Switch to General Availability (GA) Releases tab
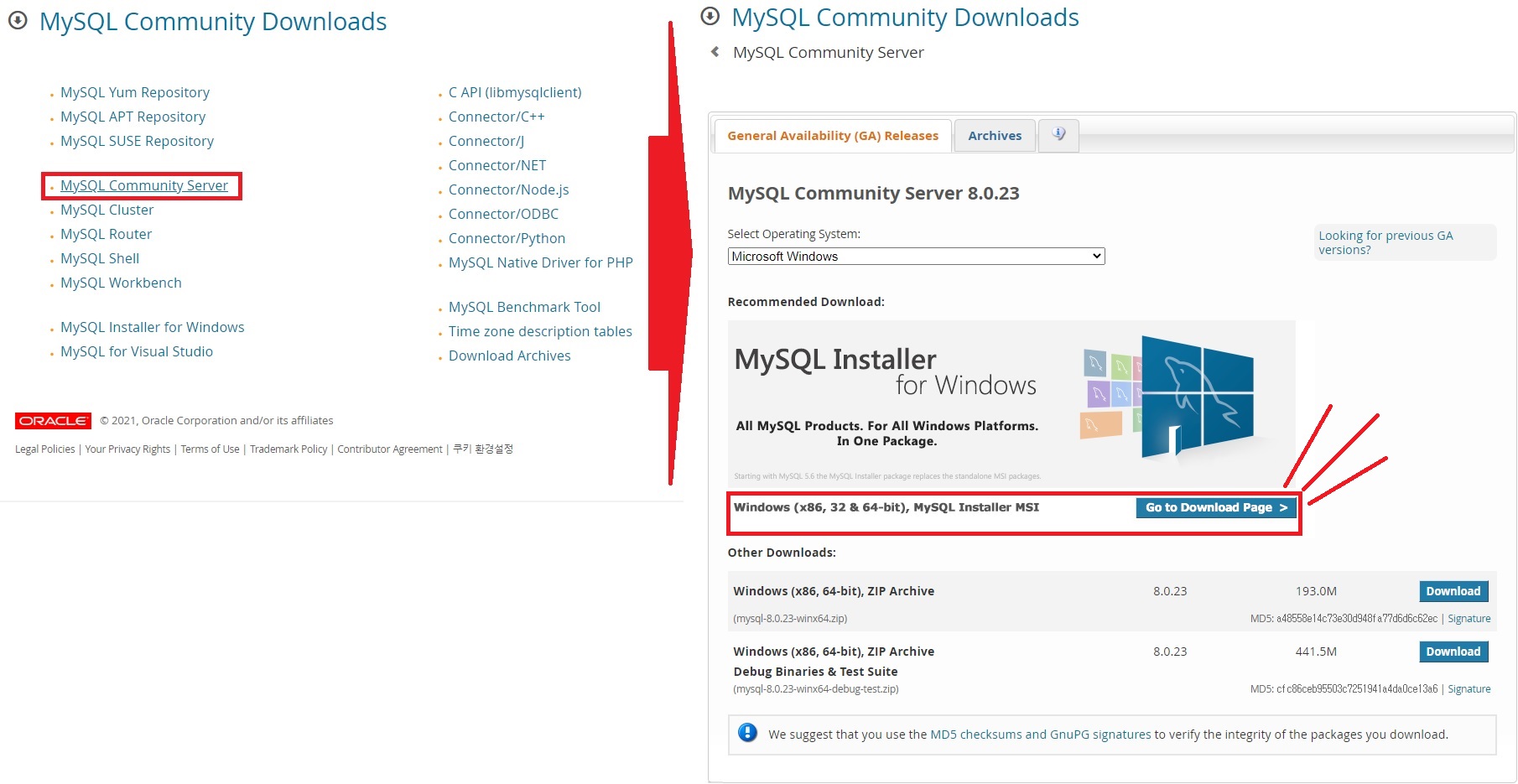The width and height of the screenshot is (1518, 784). click(833, 136)
